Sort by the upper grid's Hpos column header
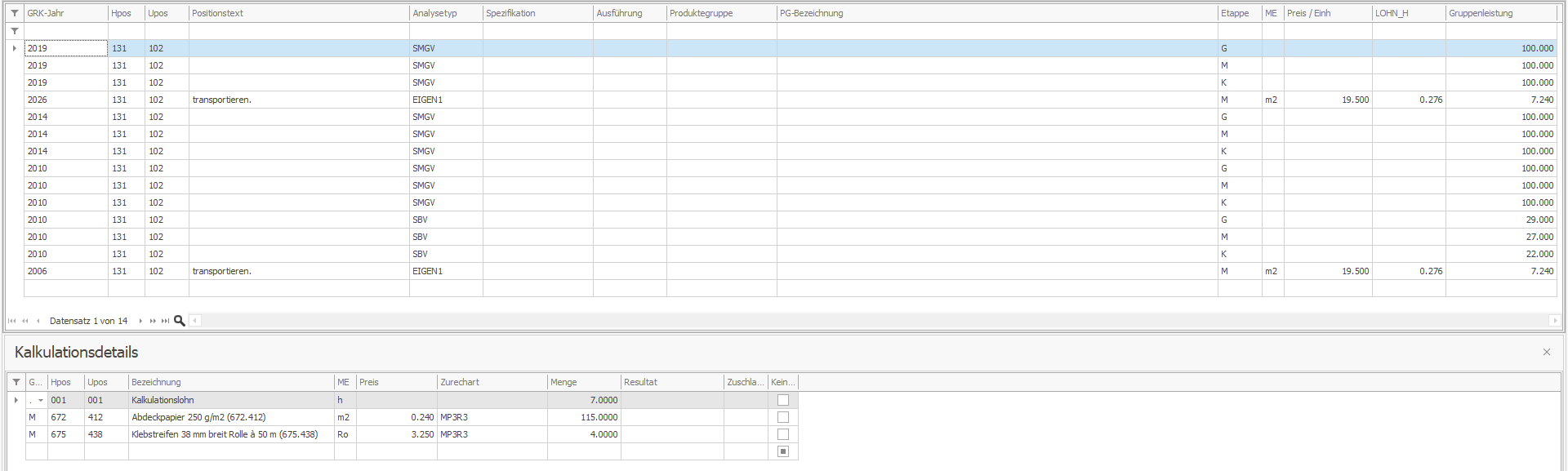This screenshot has height=471, width=1568. click(127, 13)
